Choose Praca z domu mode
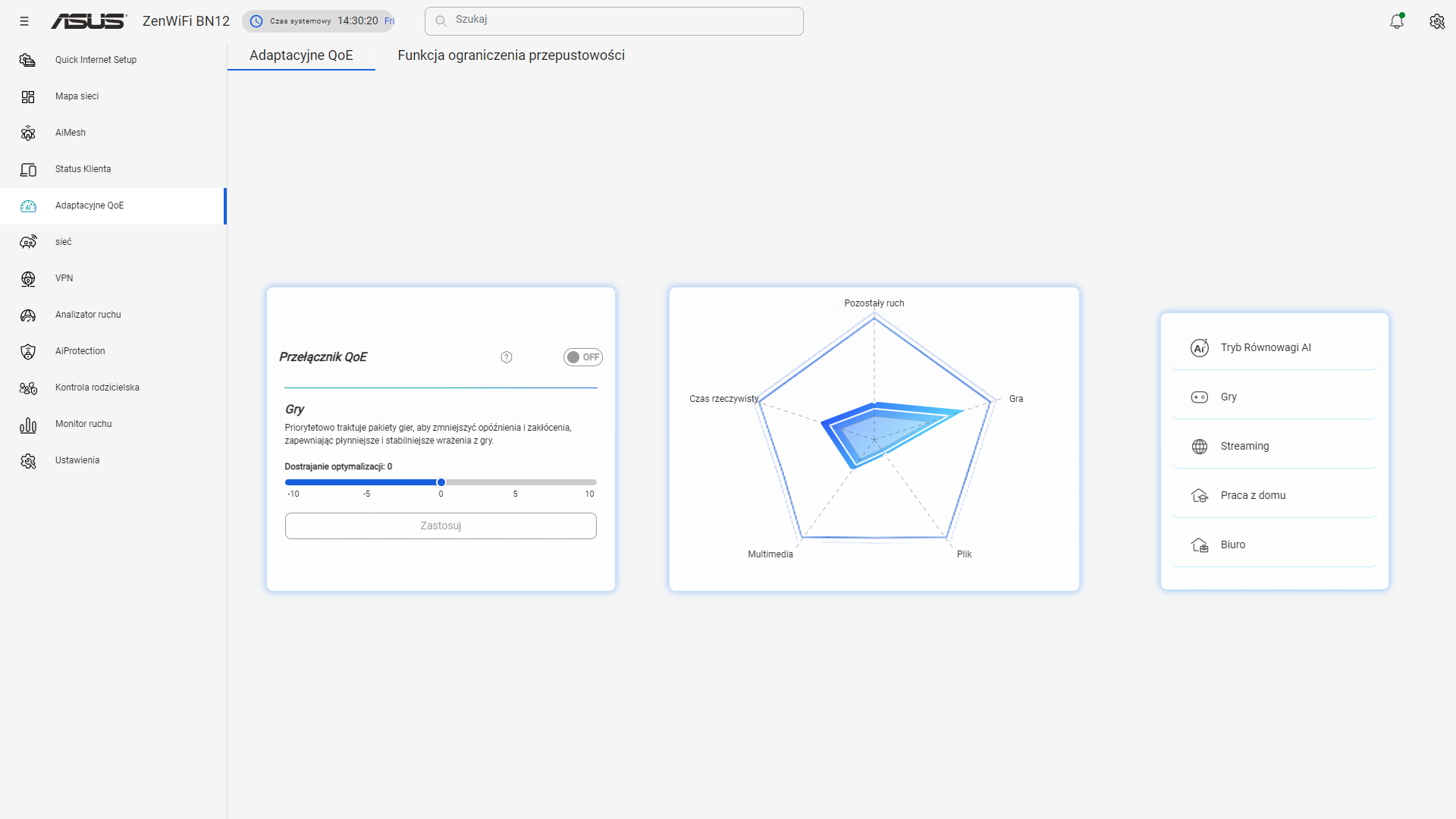 click(x=1274, y=495)
